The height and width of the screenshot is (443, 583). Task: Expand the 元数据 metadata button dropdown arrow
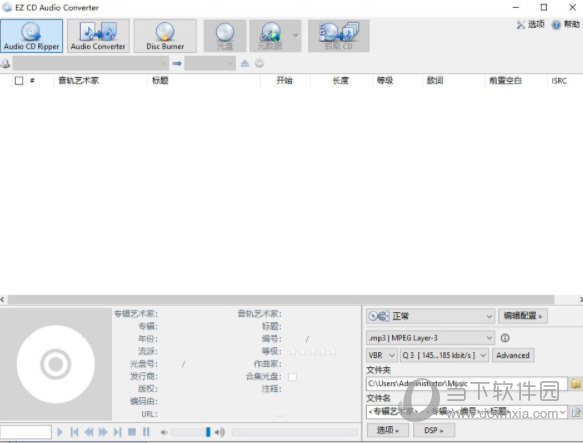click(x=296, y=36)
